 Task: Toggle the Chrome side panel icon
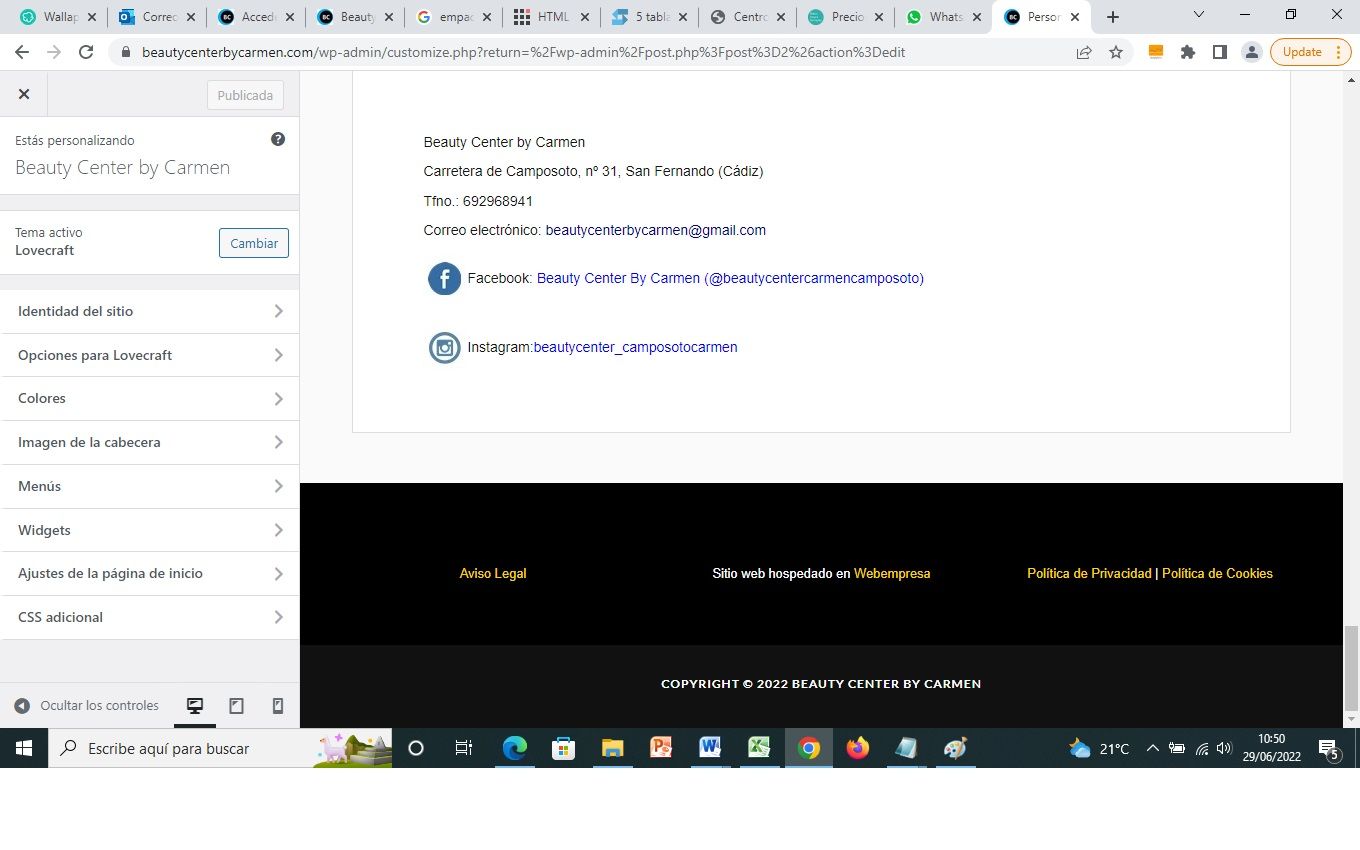coord(1220,52)
